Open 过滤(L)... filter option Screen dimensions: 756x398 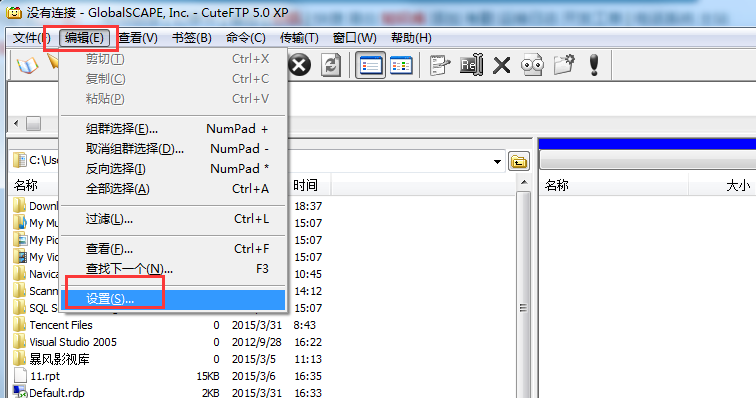[x=174, y=219]
